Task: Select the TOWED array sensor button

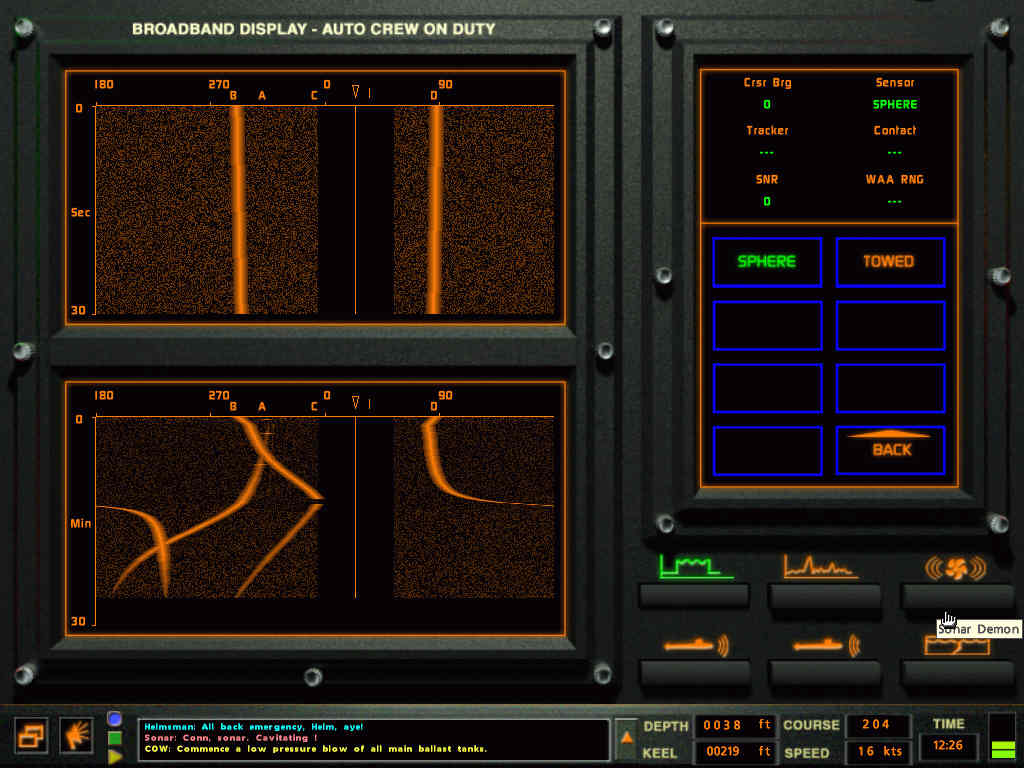Action: [889, 262]
